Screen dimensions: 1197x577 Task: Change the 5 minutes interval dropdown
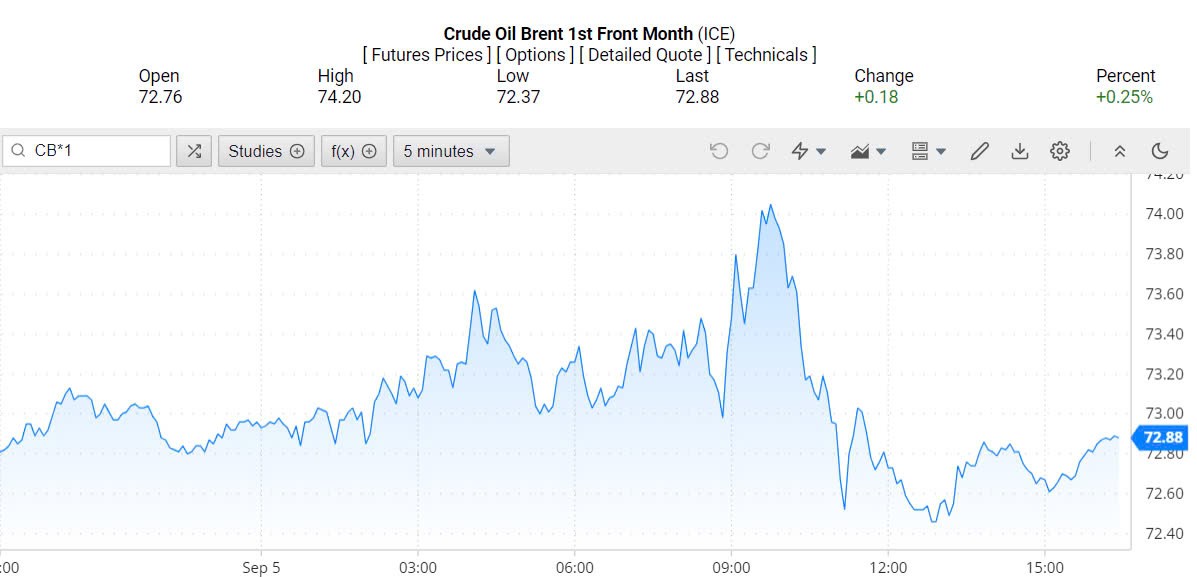[451, 151]
